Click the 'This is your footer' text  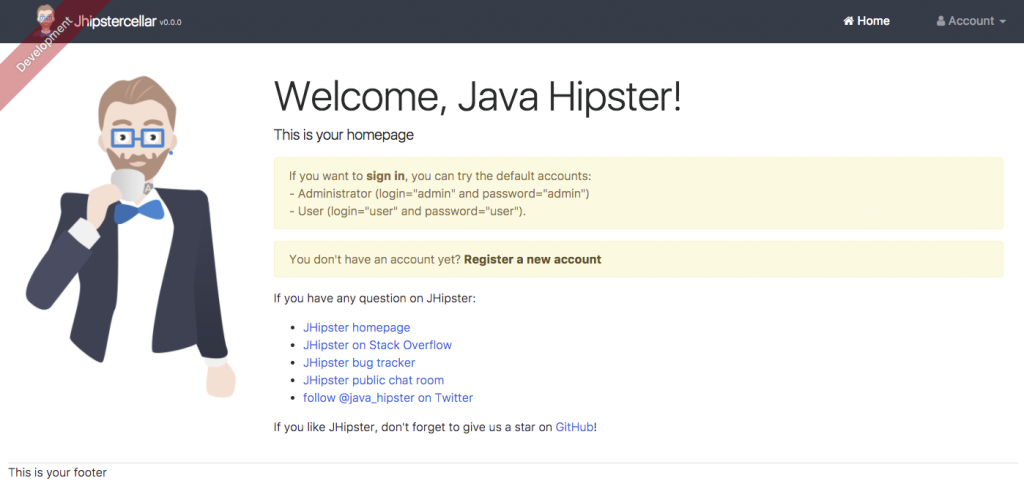point(57,472)
